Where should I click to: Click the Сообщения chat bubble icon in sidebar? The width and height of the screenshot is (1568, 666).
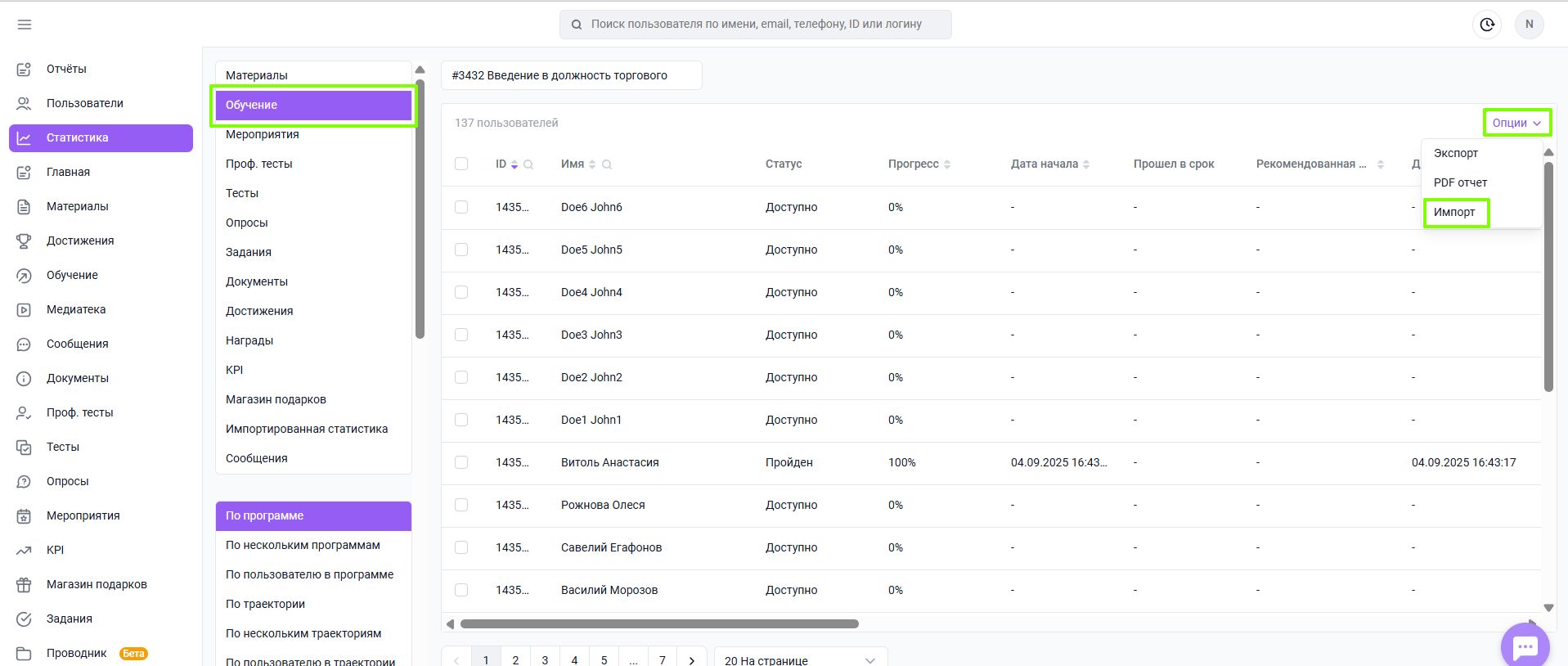24,344
